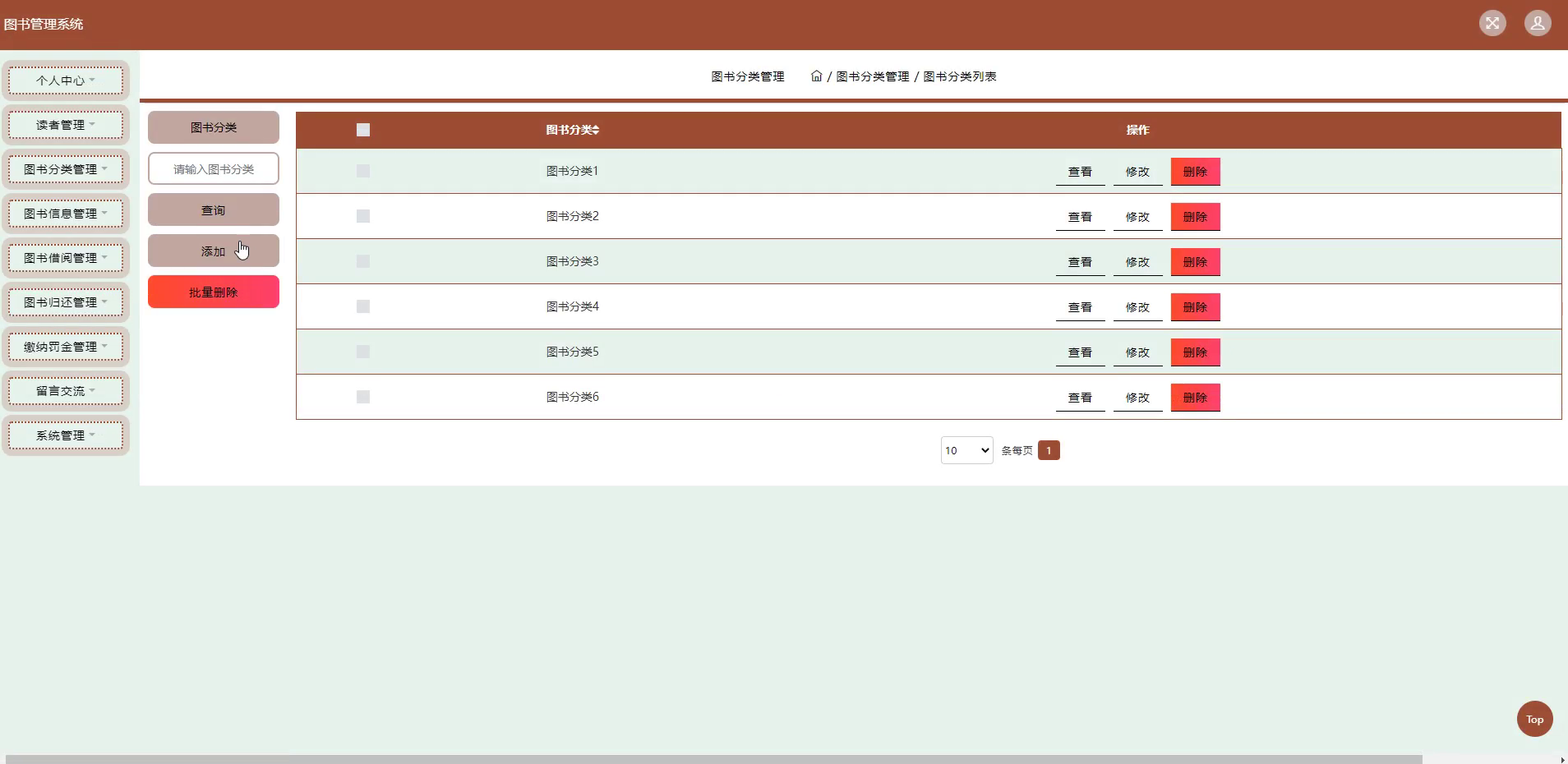This screenshot has height=764, width=1568.
Task: Edit 图书分类1 using 修改
Action: [x=1137, y=172]
